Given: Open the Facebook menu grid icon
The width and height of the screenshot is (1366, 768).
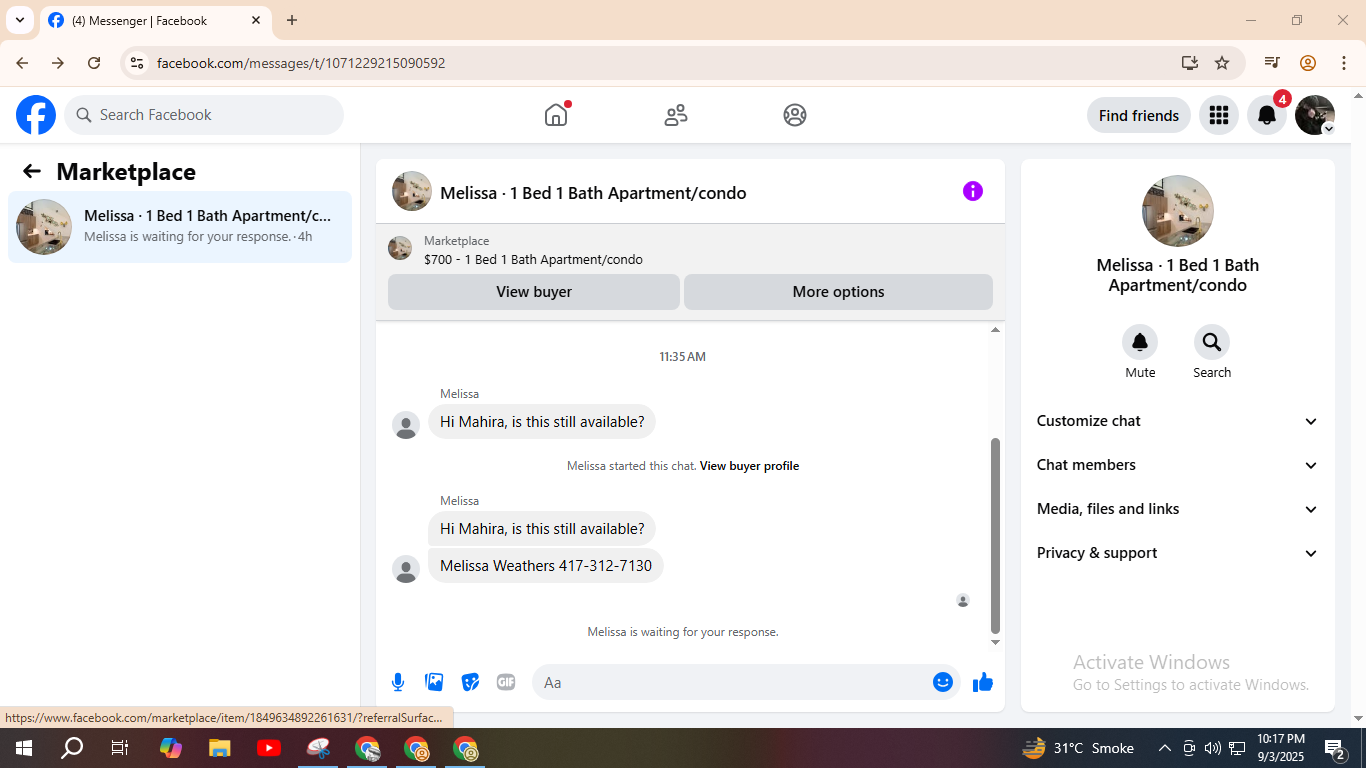Looking at the screenshot, I should click(x=1218, y=115).
